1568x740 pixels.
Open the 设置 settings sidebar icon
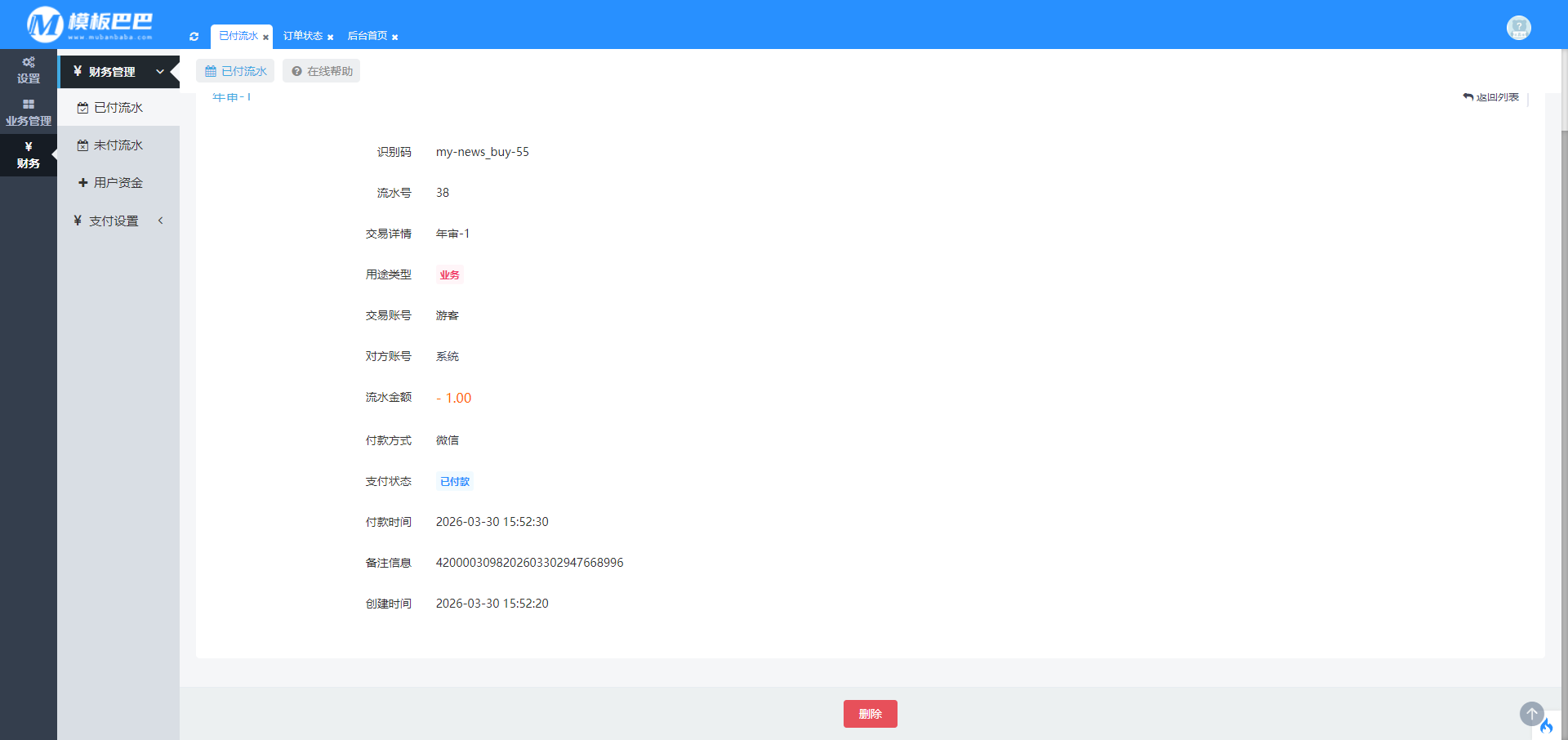29,70
